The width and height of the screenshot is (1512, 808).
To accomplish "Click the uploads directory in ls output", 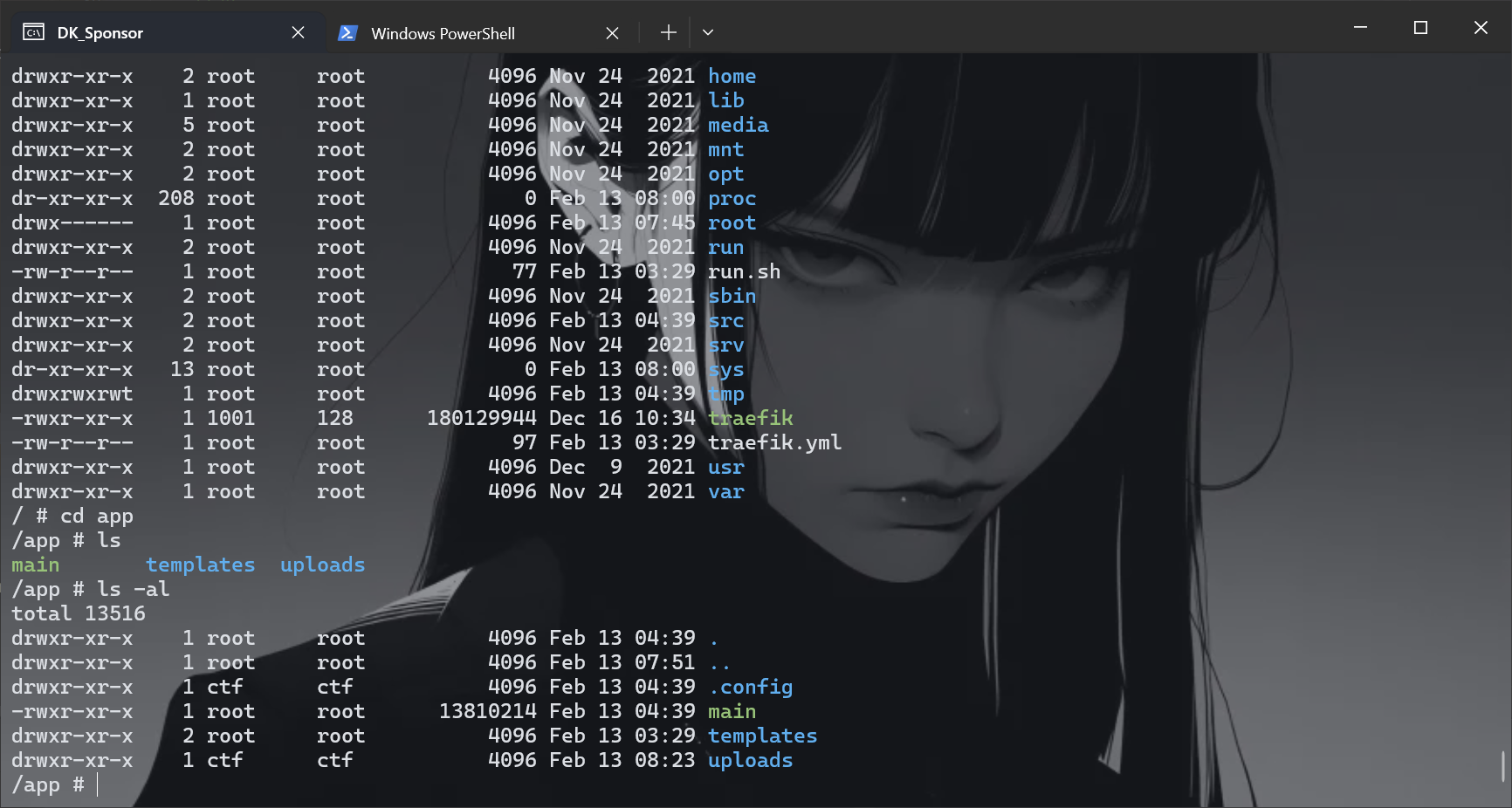I will [x=322, y=565].
